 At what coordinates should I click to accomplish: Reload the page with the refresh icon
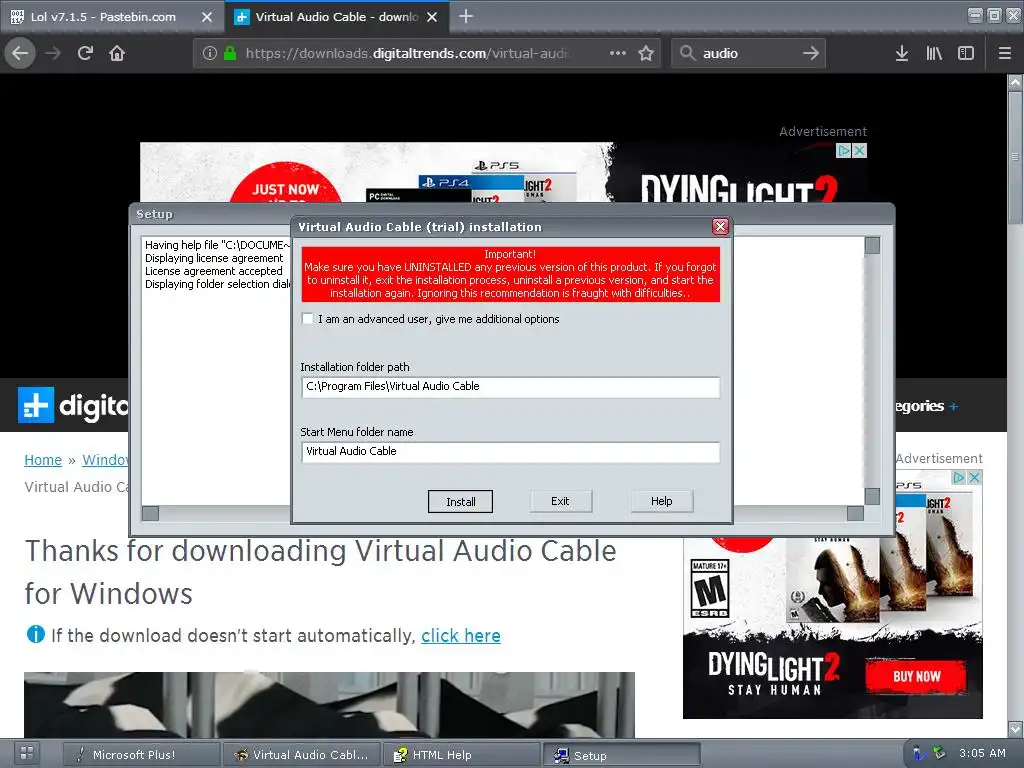coord(85,53)
